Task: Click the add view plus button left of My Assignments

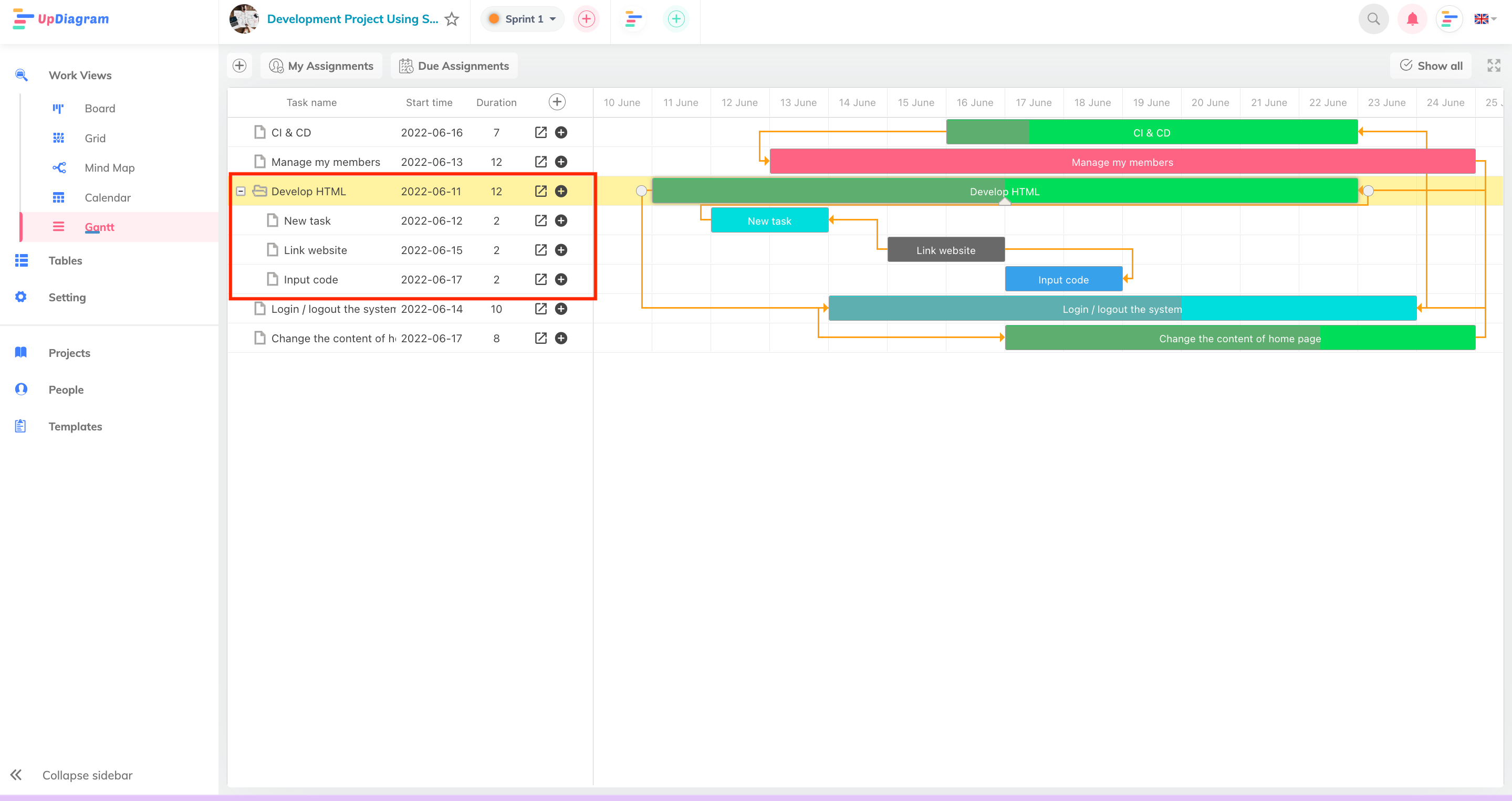Action: click(x=239, y=65)
